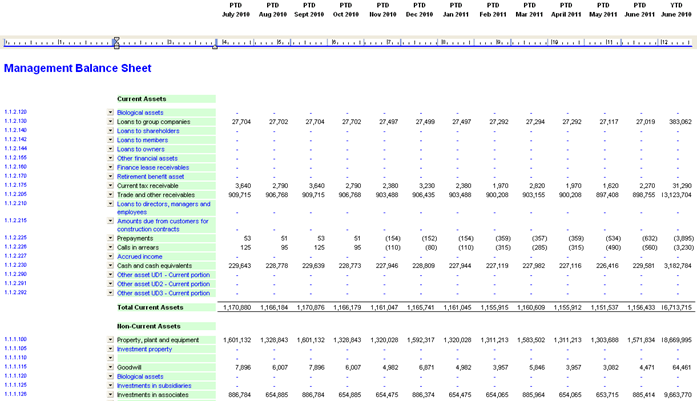Select account code 1.1.2.130
This screenshot has height=401, width=697.
pyautogui.click(x=16, y=121)
